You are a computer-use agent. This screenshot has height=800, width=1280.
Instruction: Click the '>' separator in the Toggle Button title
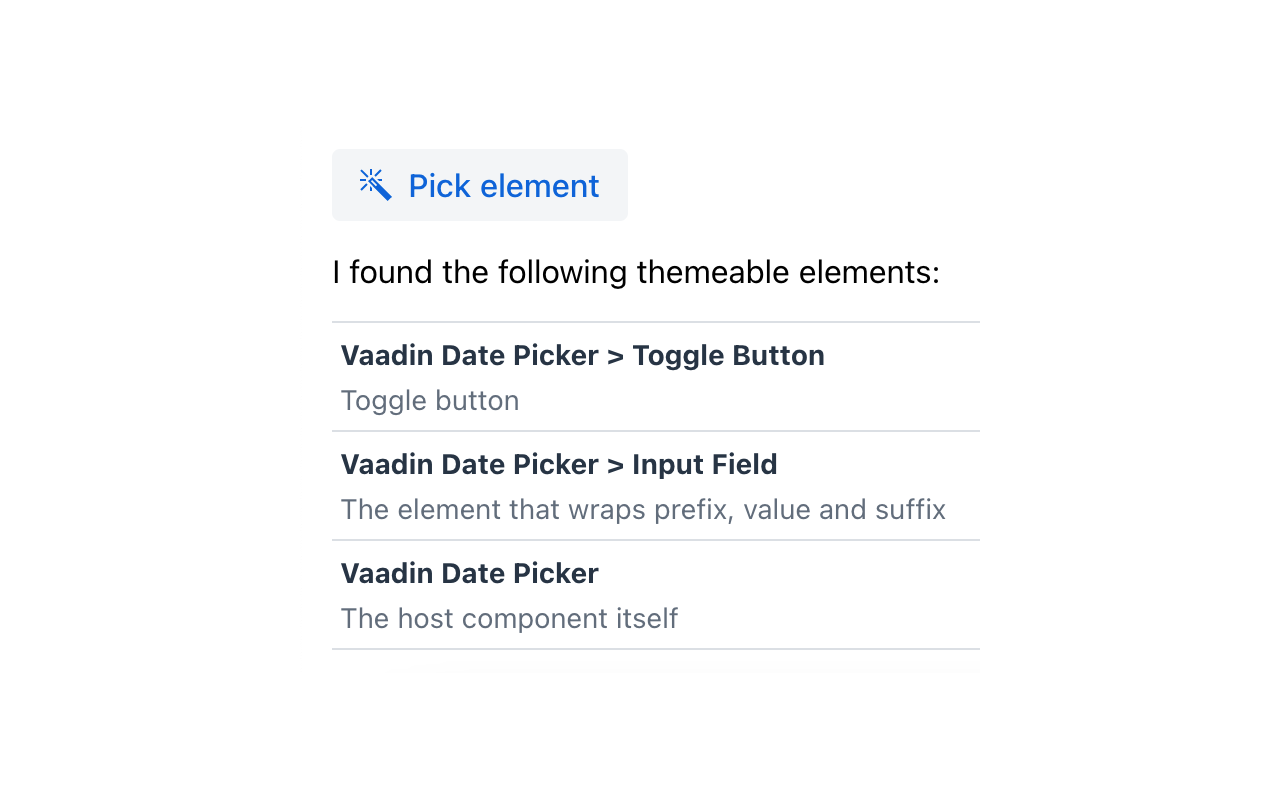(x=615, y=356)
